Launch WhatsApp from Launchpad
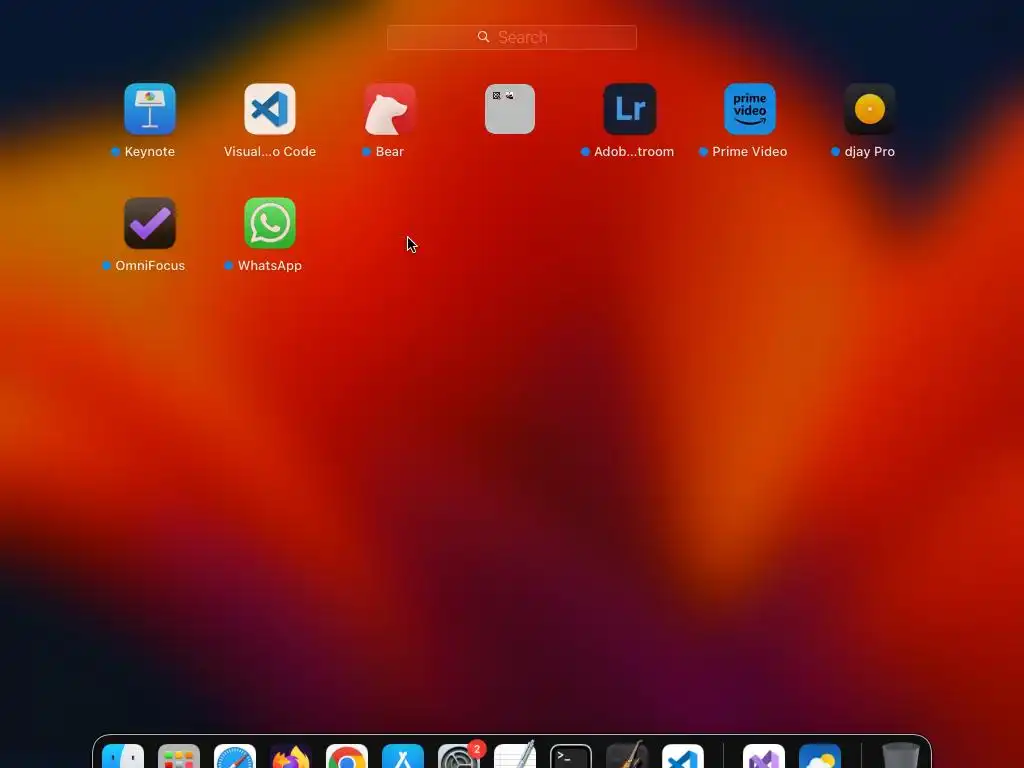Screen dimensions: 1024x768 tap(270, 223)
